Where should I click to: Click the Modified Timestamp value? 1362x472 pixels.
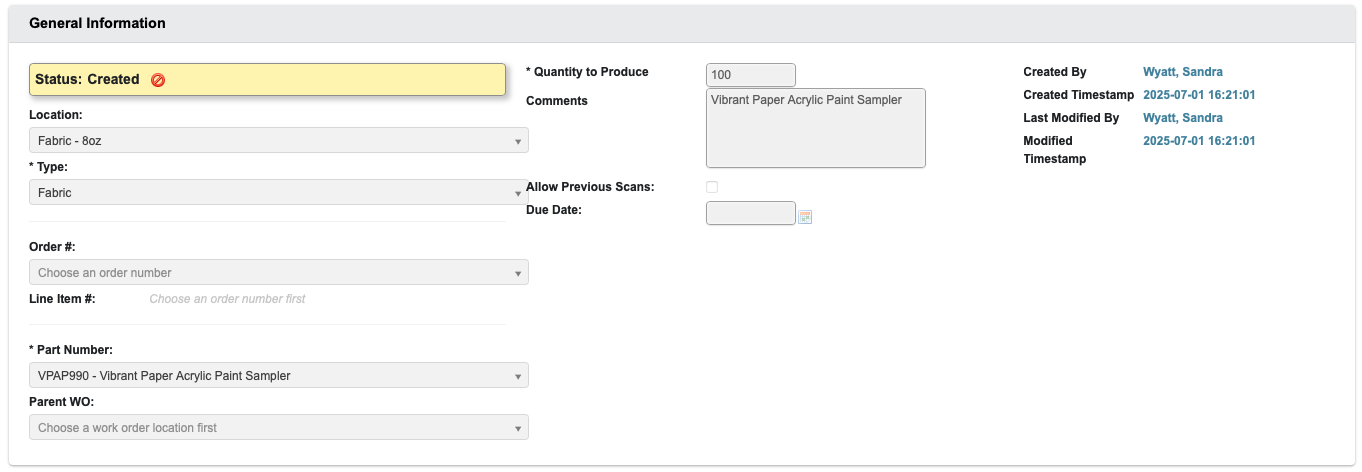point(1198,141)
